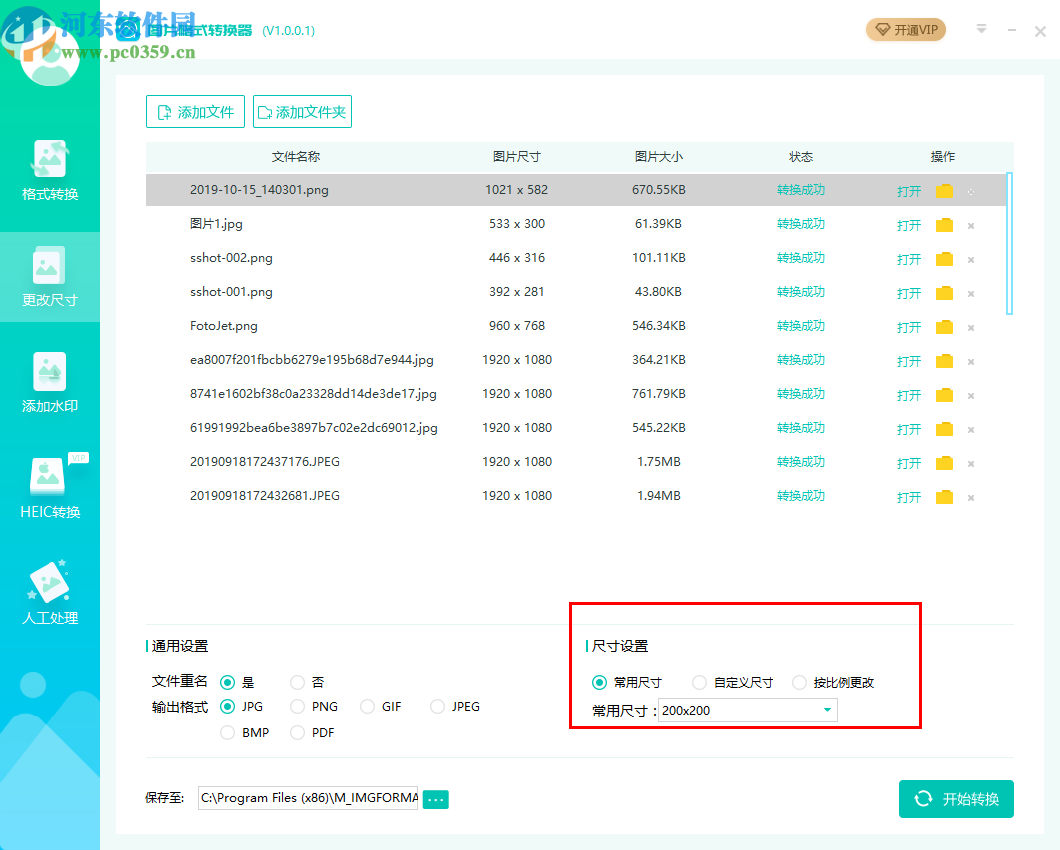Start conversion with 开始转换 button
Screen dimensions: 1060x850
[956, 799]
